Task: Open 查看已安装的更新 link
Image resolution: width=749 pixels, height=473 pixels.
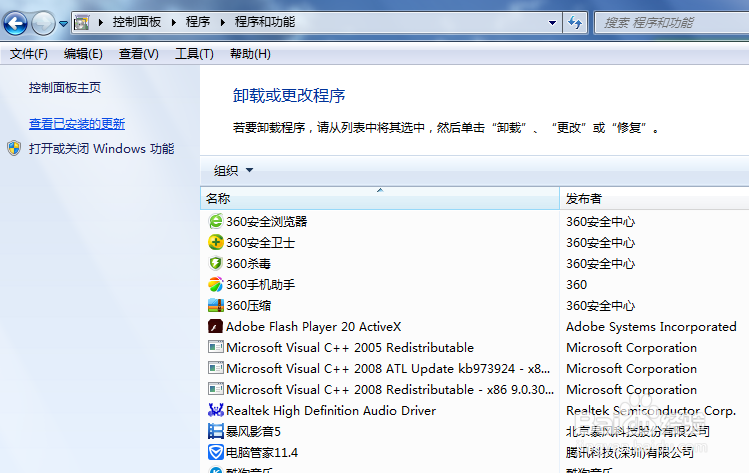Action: click(77, 124)
